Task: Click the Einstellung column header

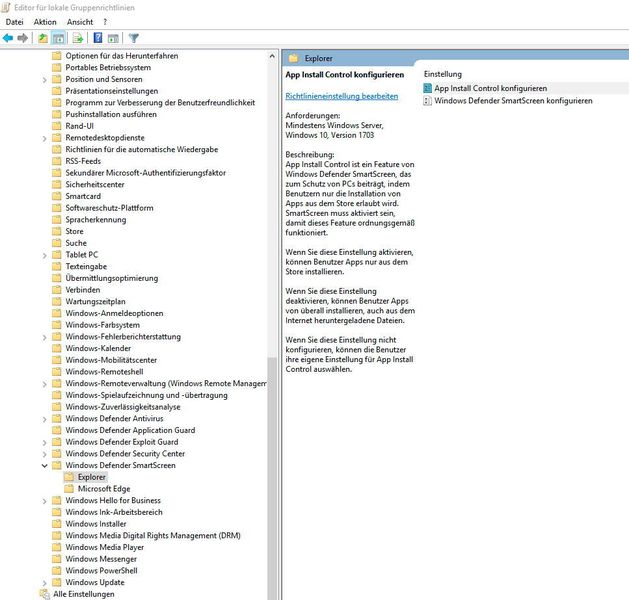Action: click(443, 74)
